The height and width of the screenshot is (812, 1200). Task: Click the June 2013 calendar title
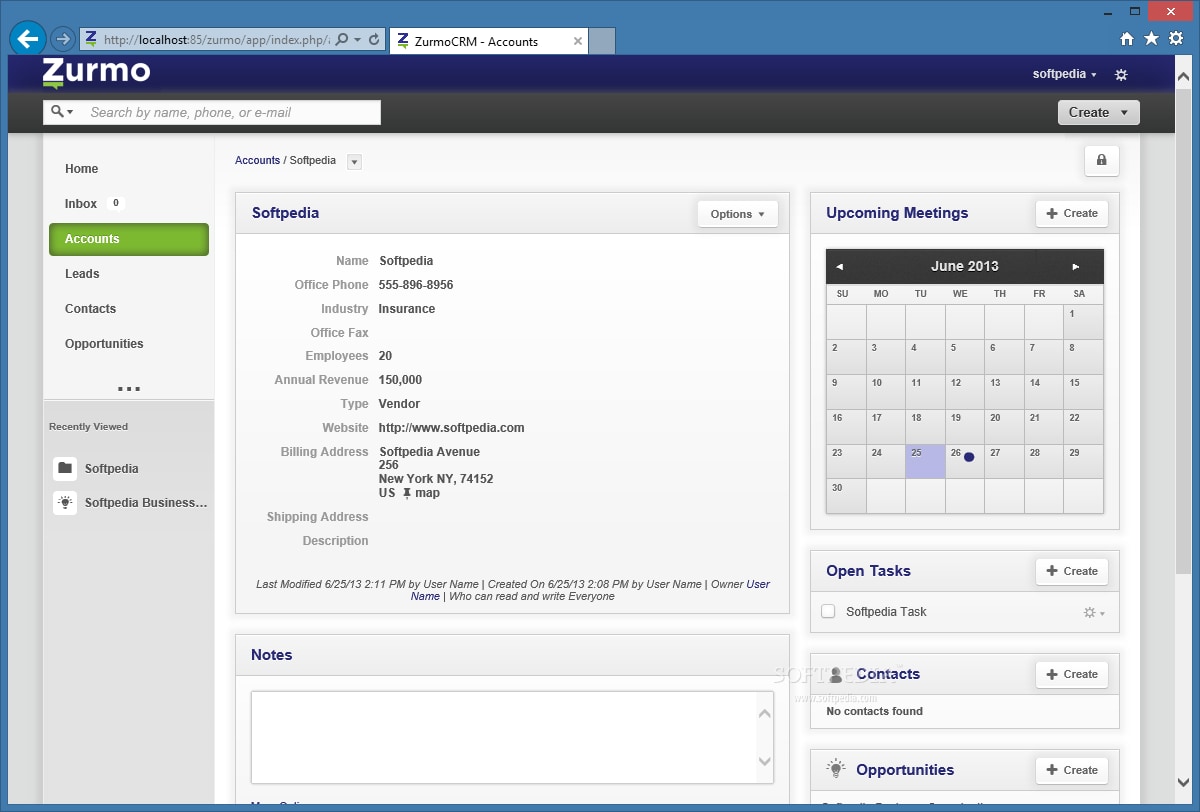click(964, 266)
